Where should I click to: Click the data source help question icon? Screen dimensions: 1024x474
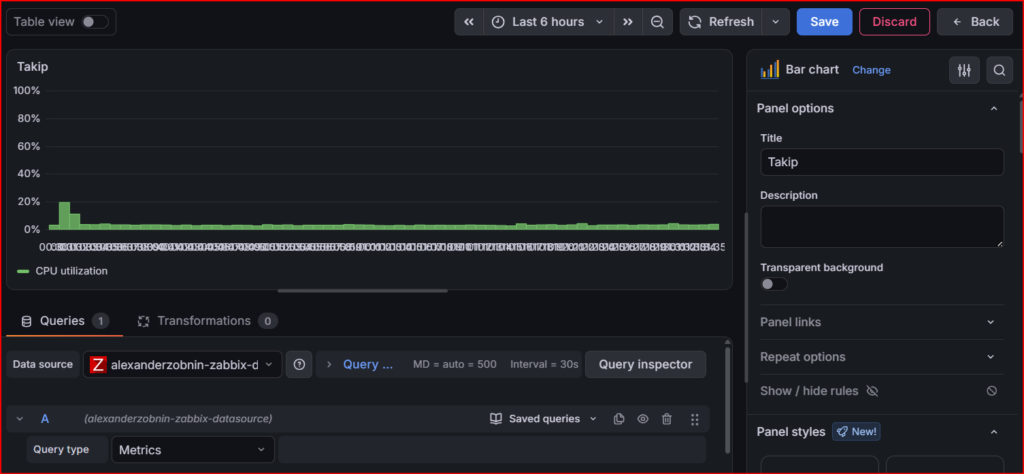(299, 364)
